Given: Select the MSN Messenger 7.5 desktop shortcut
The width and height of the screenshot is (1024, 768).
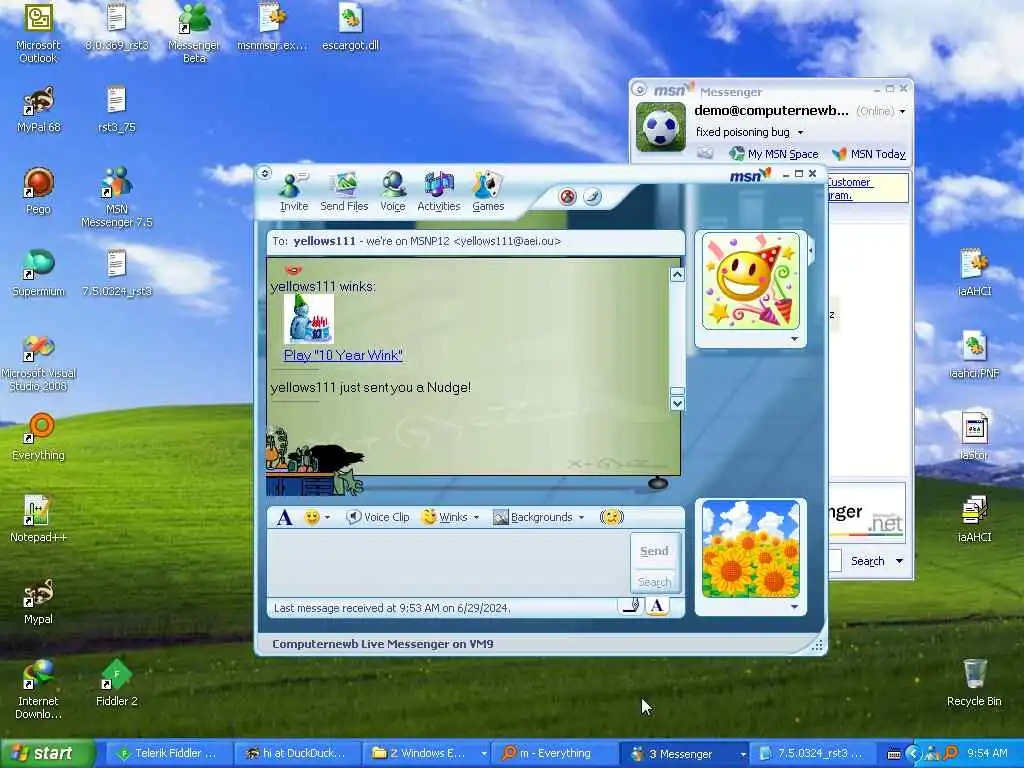Looking at the screenshot, I should coord(116,198).
